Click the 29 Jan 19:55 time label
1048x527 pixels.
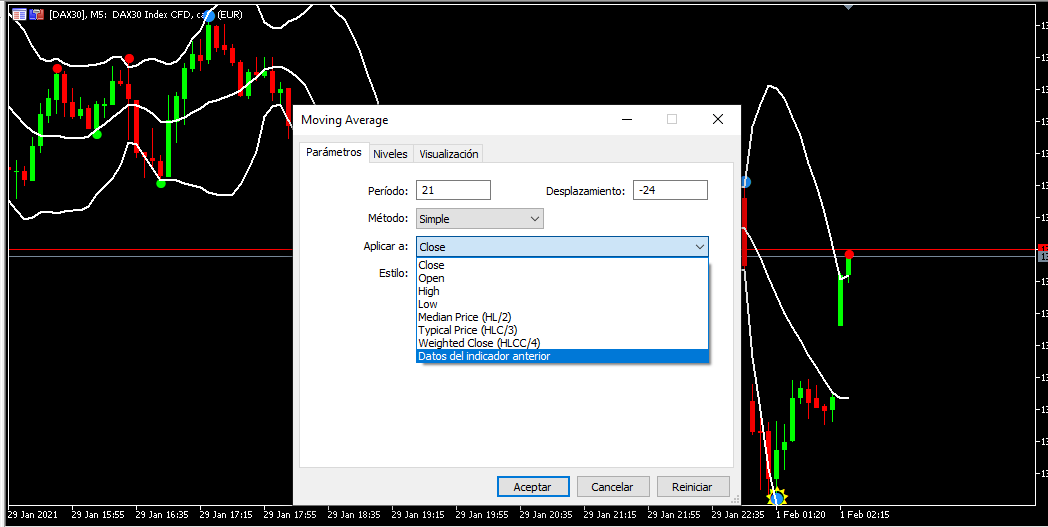click(482, 514)
